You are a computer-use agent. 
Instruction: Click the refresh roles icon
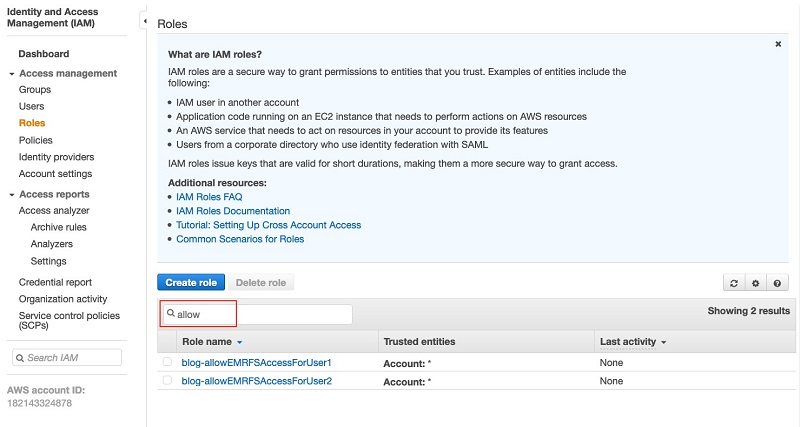[x=734, y=283]
